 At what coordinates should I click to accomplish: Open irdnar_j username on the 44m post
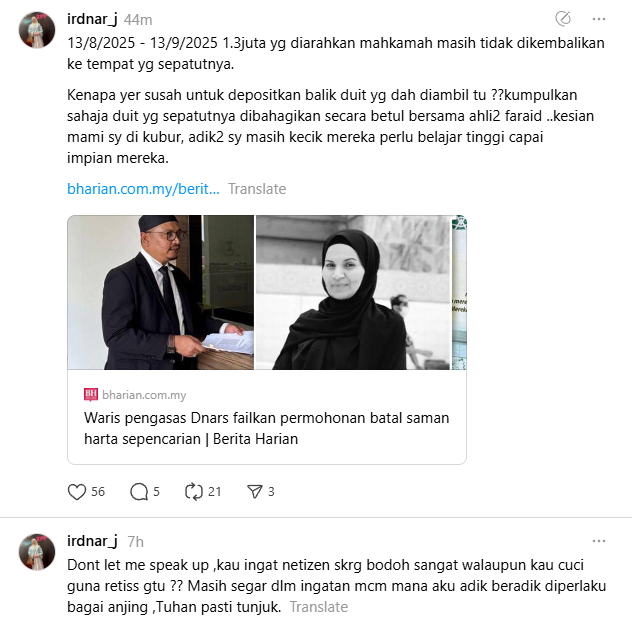pos(92,19)
